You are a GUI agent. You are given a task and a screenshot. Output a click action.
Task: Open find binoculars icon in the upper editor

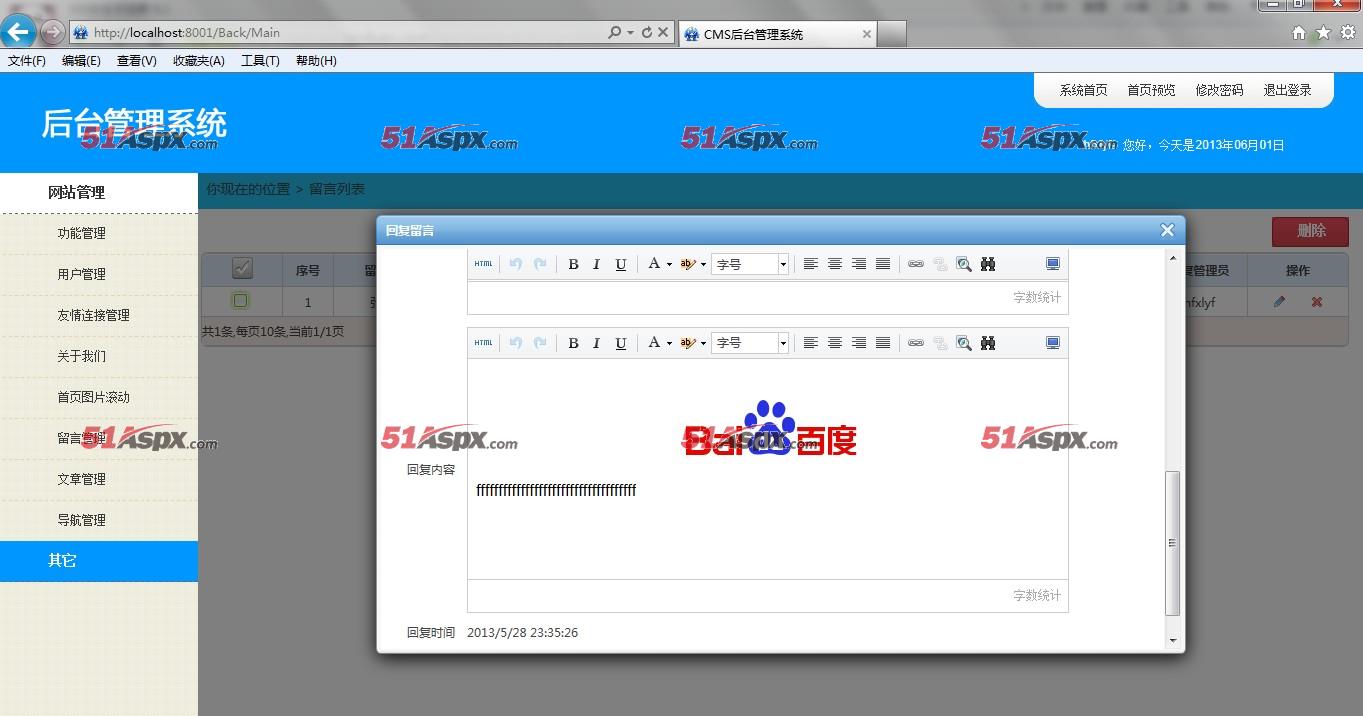(x=988, y=264)
